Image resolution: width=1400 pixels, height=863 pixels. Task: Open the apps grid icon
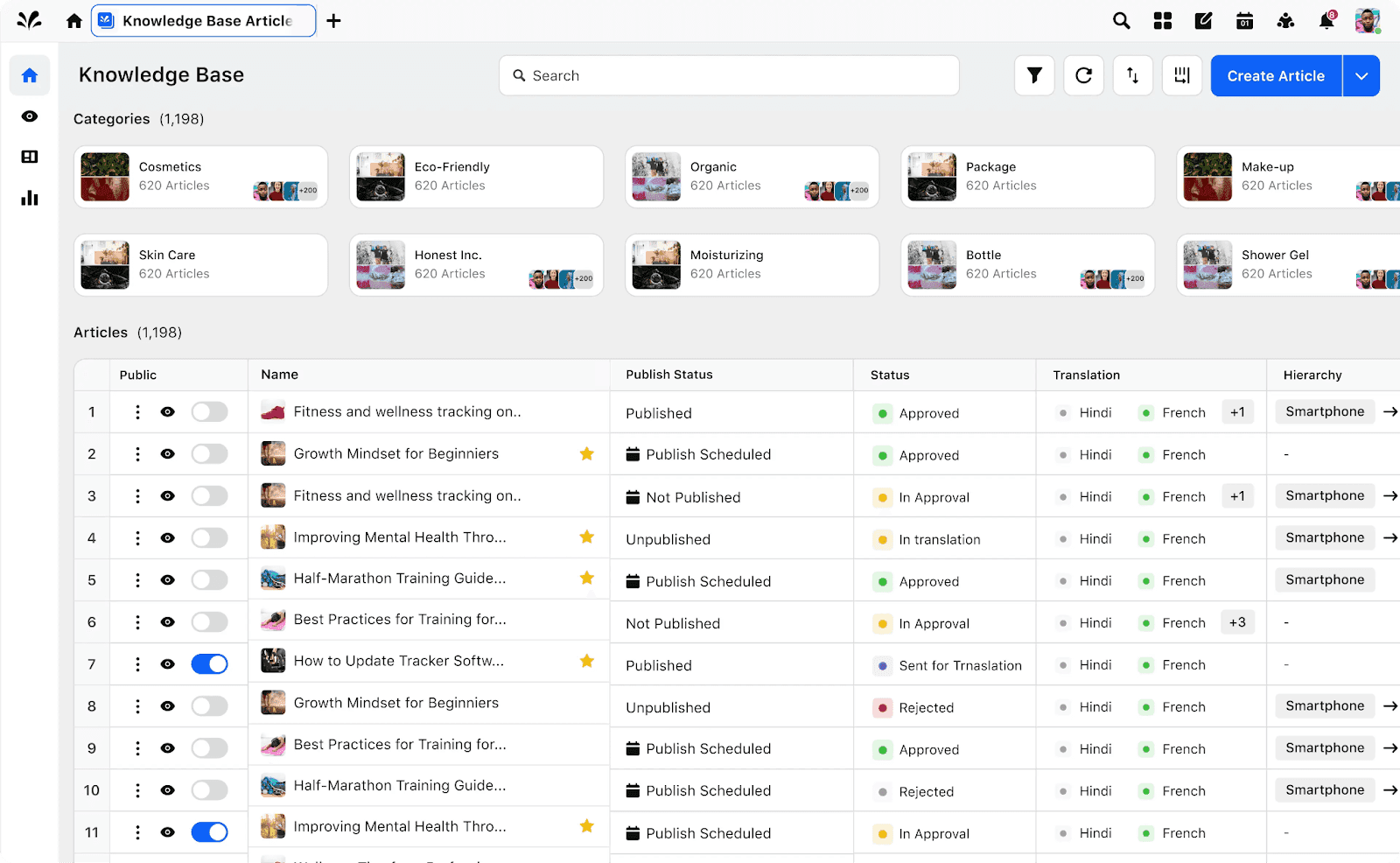point(1162,20)
